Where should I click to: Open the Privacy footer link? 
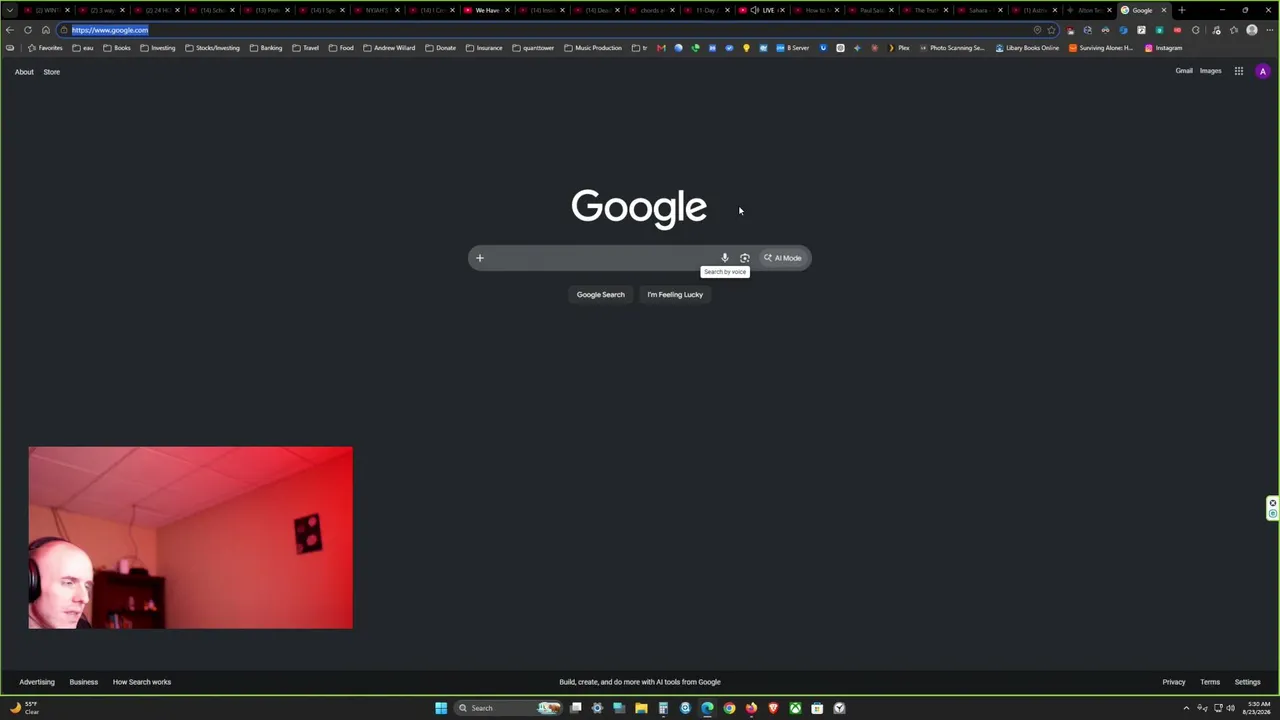[1174, 682]
